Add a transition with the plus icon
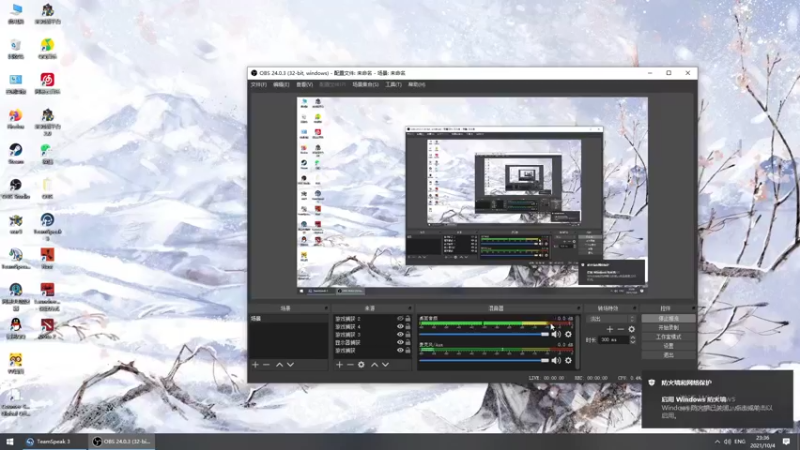This screenshot has width=800, height=450. 610,329
